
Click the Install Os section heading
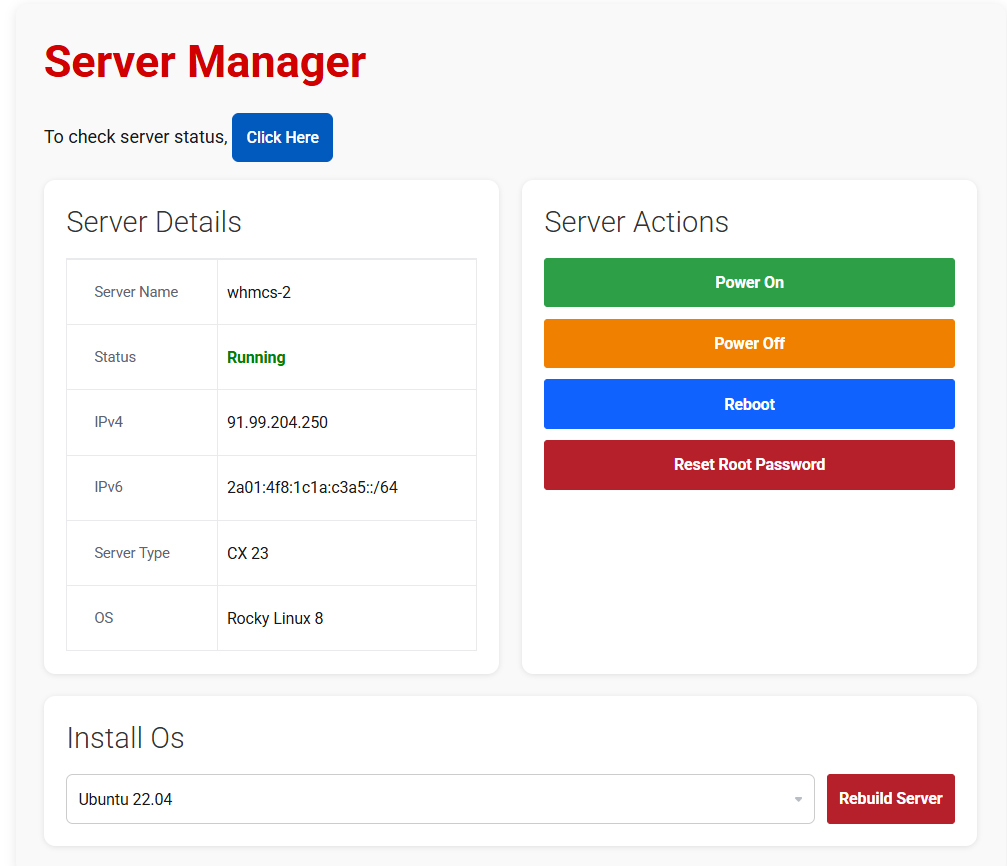125,738
